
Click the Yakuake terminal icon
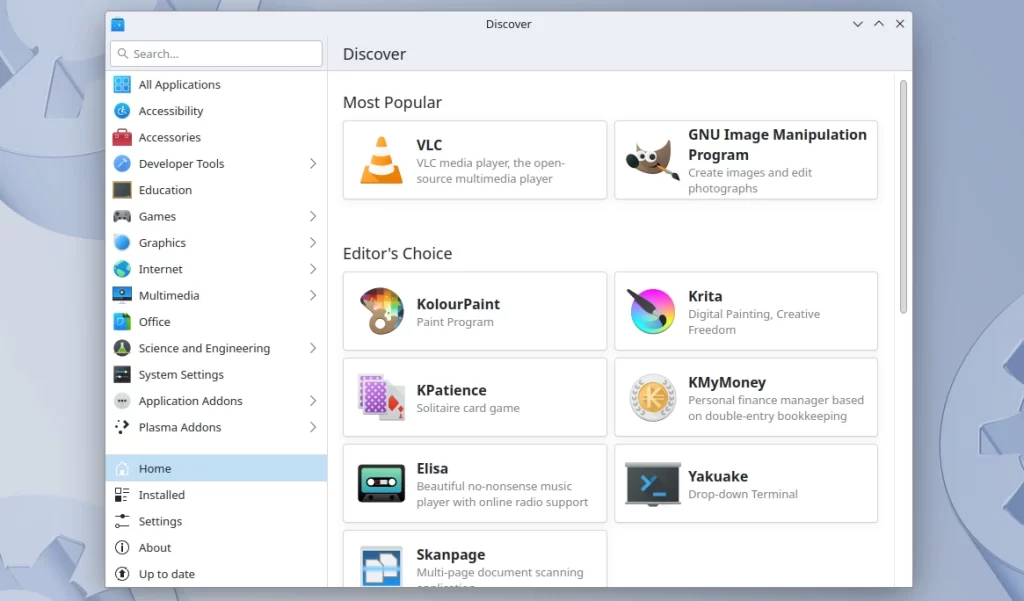pyautogui.click(x=652, y=484)
